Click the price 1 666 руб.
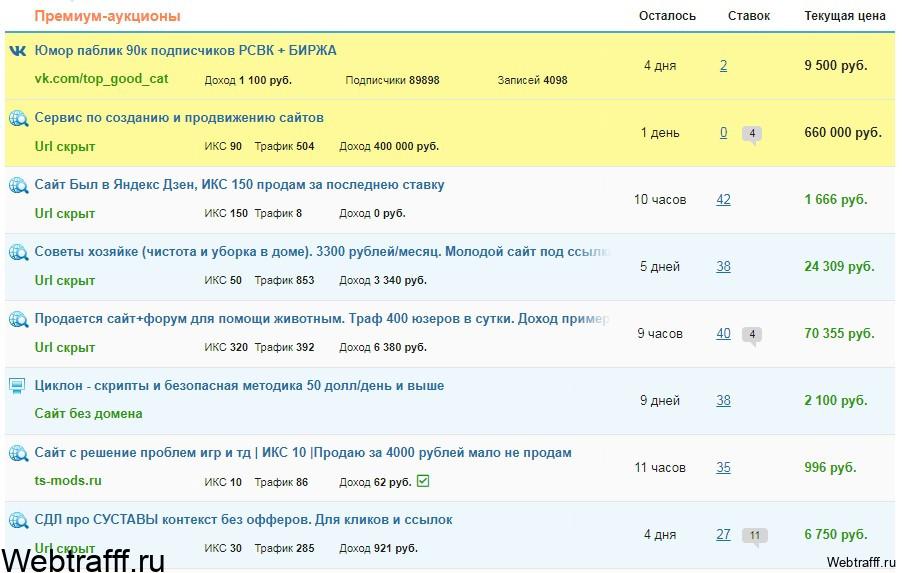902x573 pixels. (x=835, y=200)
